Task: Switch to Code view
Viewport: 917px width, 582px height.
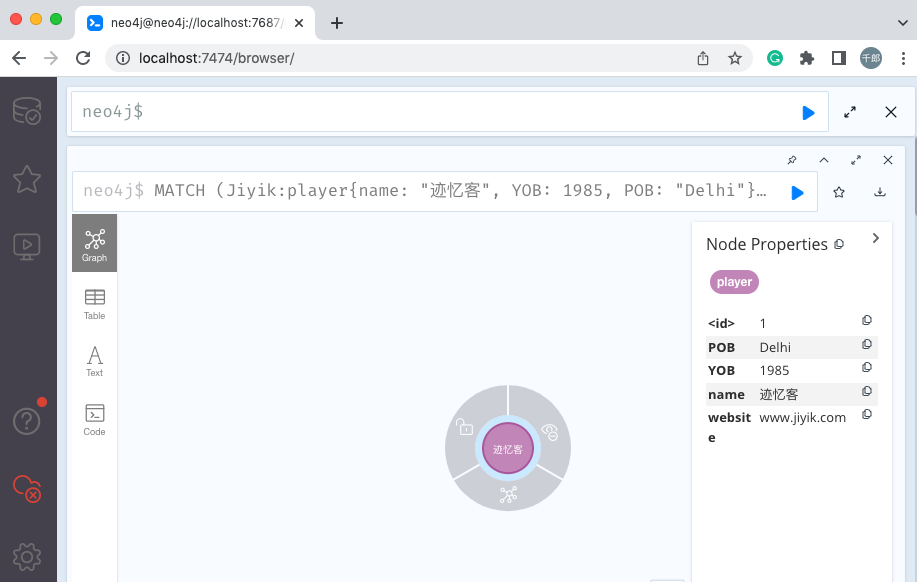Action: (94, 420)
